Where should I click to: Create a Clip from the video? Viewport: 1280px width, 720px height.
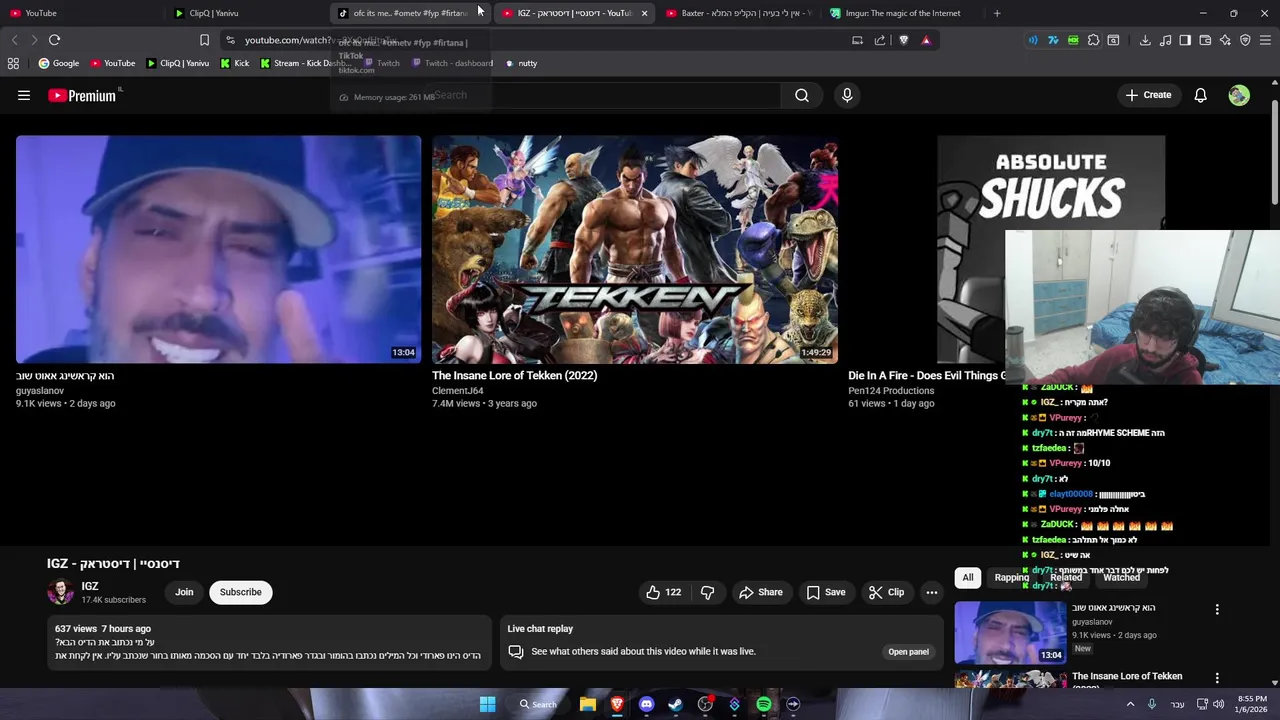[x=886, y=592]
